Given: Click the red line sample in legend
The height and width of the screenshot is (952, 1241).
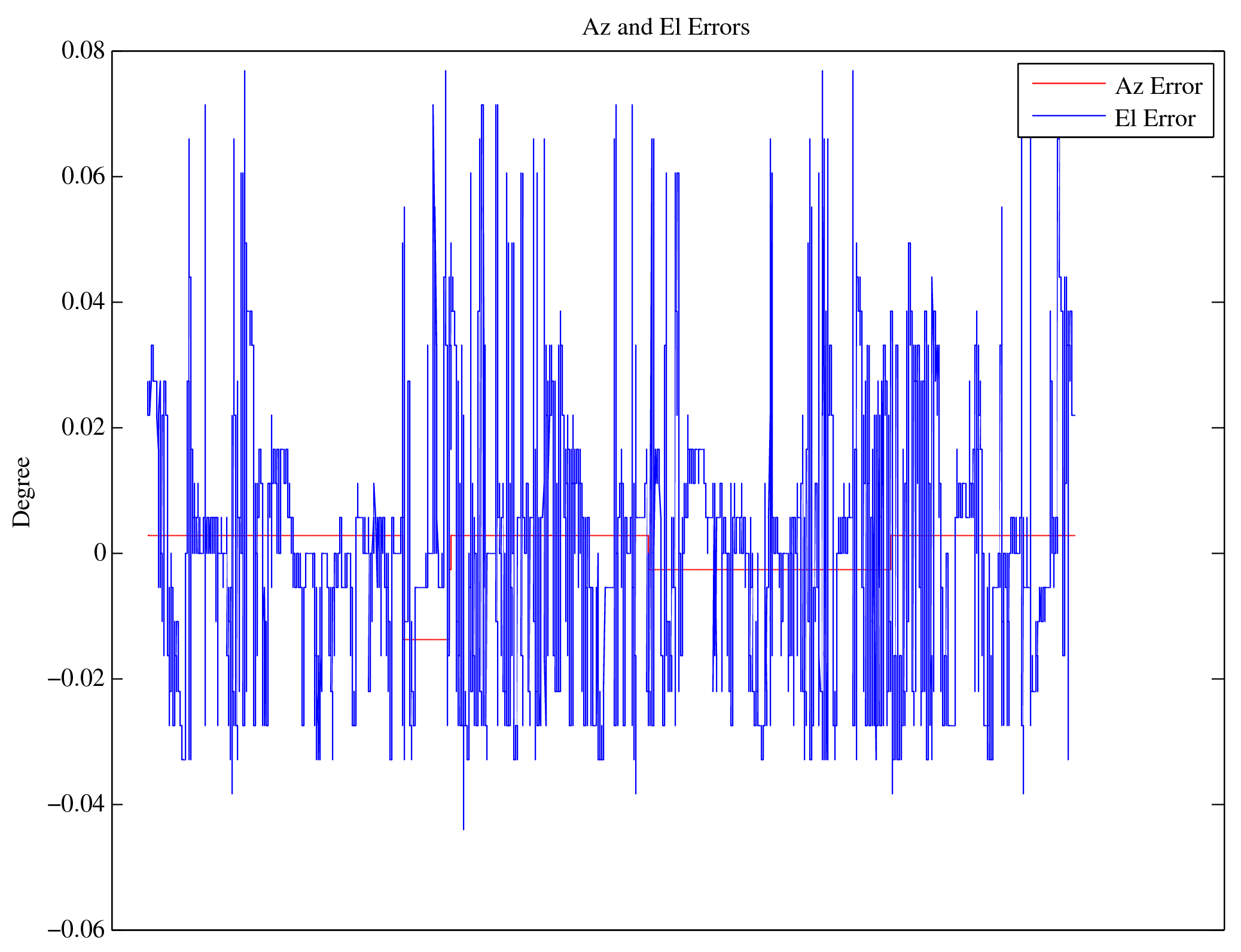Looking at the screenshot, I should click(x=1068, y=83).
